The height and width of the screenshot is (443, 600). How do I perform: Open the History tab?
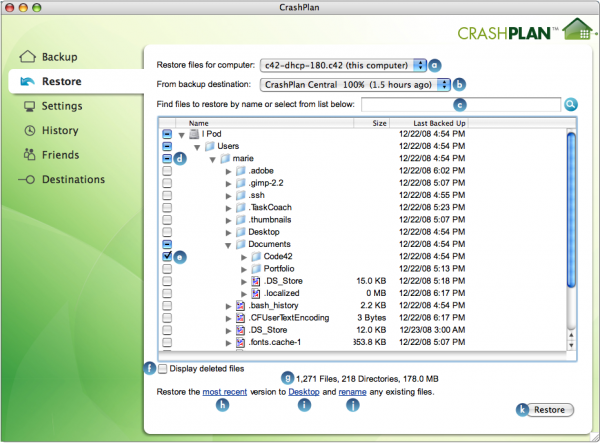(x=60, y=130)
